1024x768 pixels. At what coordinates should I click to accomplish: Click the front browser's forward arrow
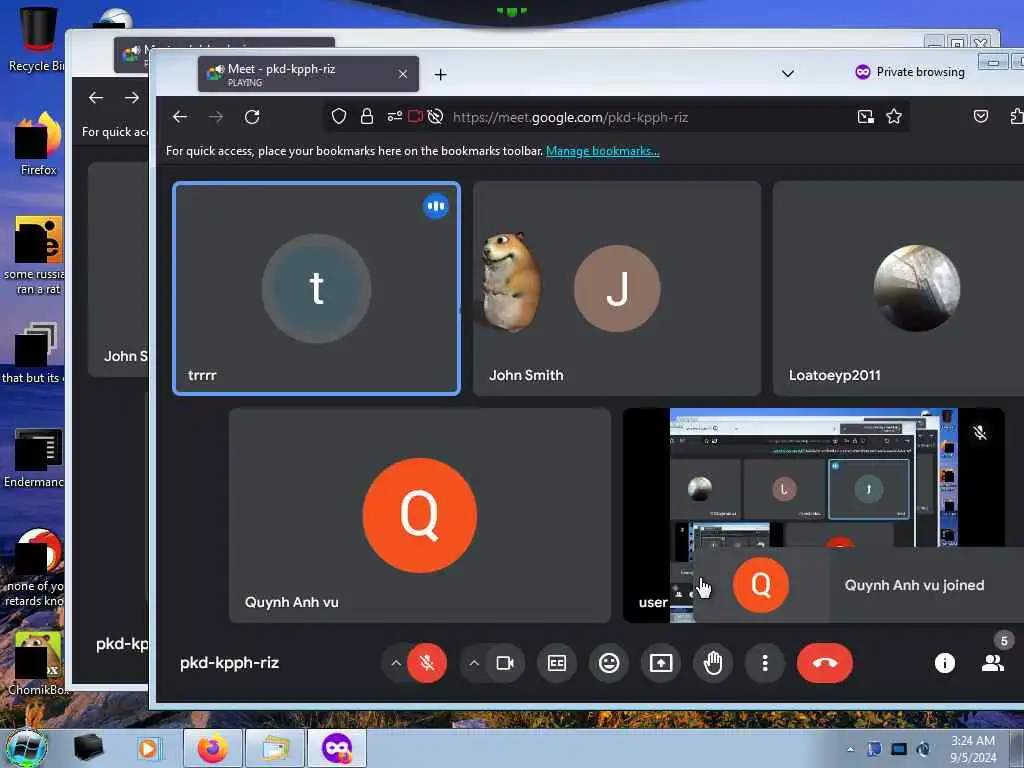click(216, 117)
